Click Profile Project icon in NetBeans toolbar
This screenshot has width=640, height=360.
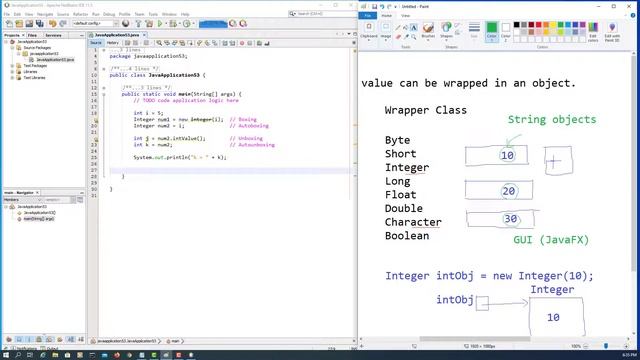point(187,24)
